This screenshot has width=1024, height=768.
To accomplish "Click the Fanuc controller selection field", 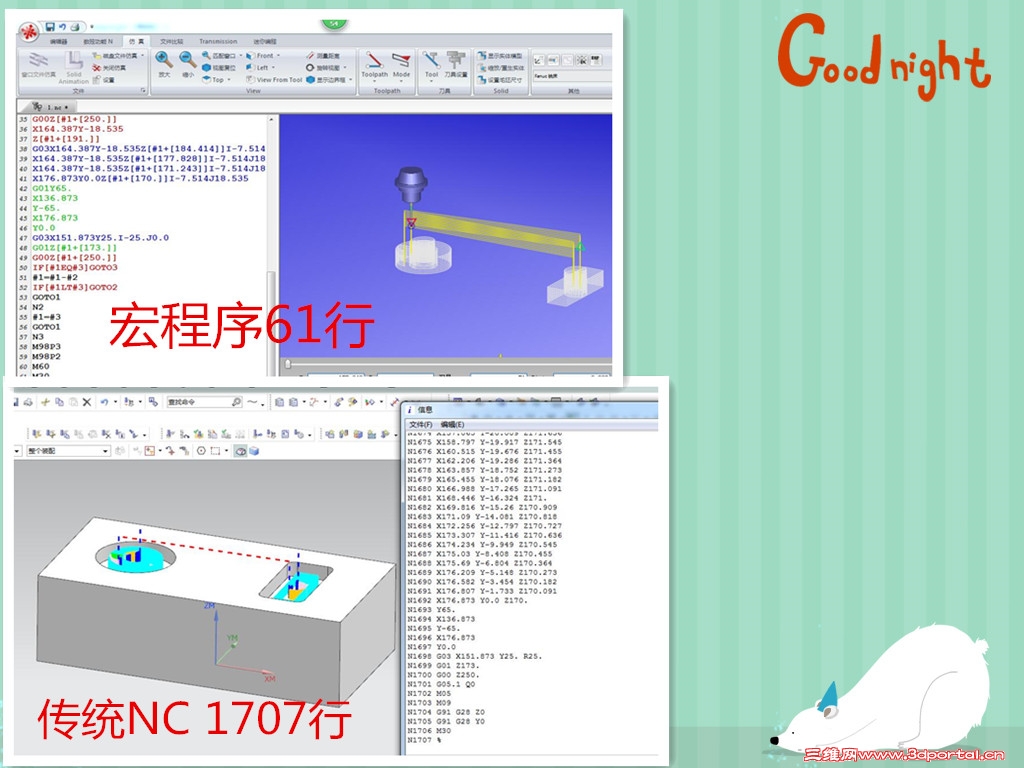I will tap(571, 76).
